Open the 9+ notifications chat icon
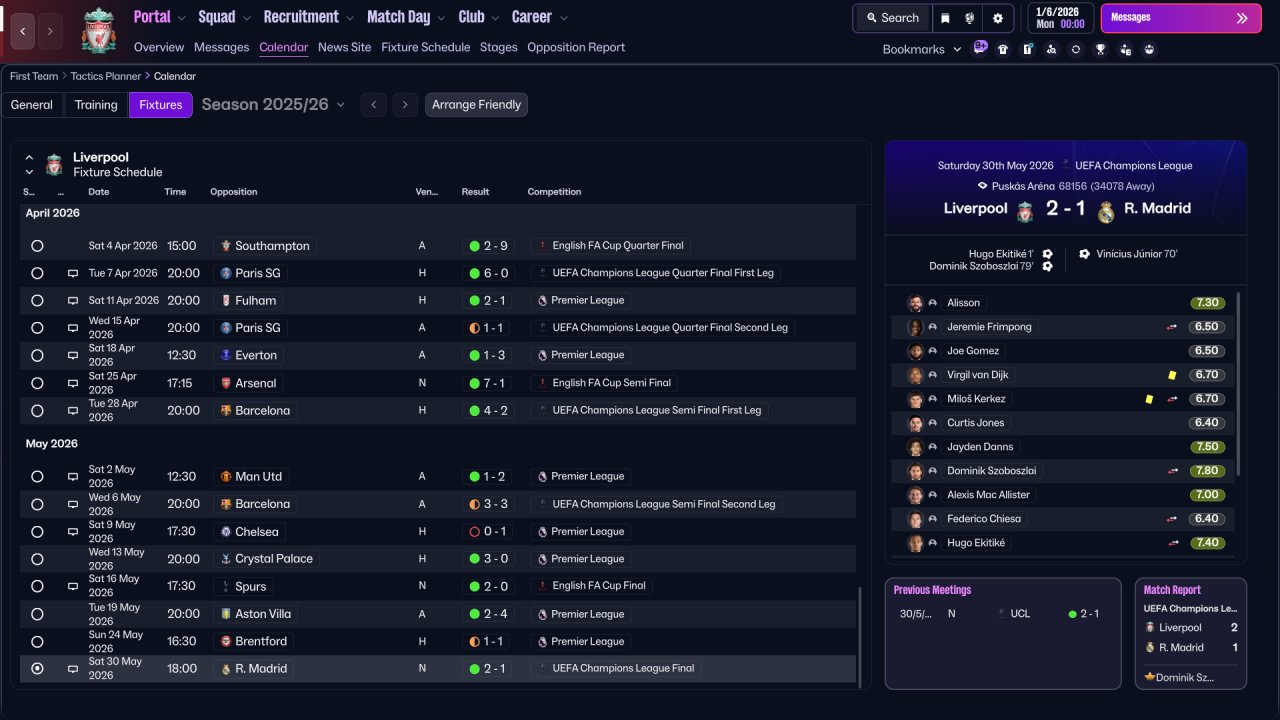The height and width of the screenshot is (720, 1280). pyautogui.click(x=980, y=47)
